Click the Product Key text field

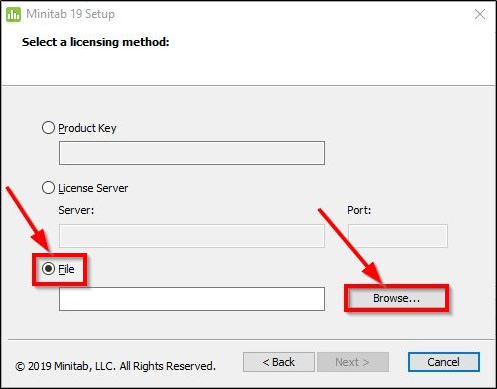(x=192, y=153)
